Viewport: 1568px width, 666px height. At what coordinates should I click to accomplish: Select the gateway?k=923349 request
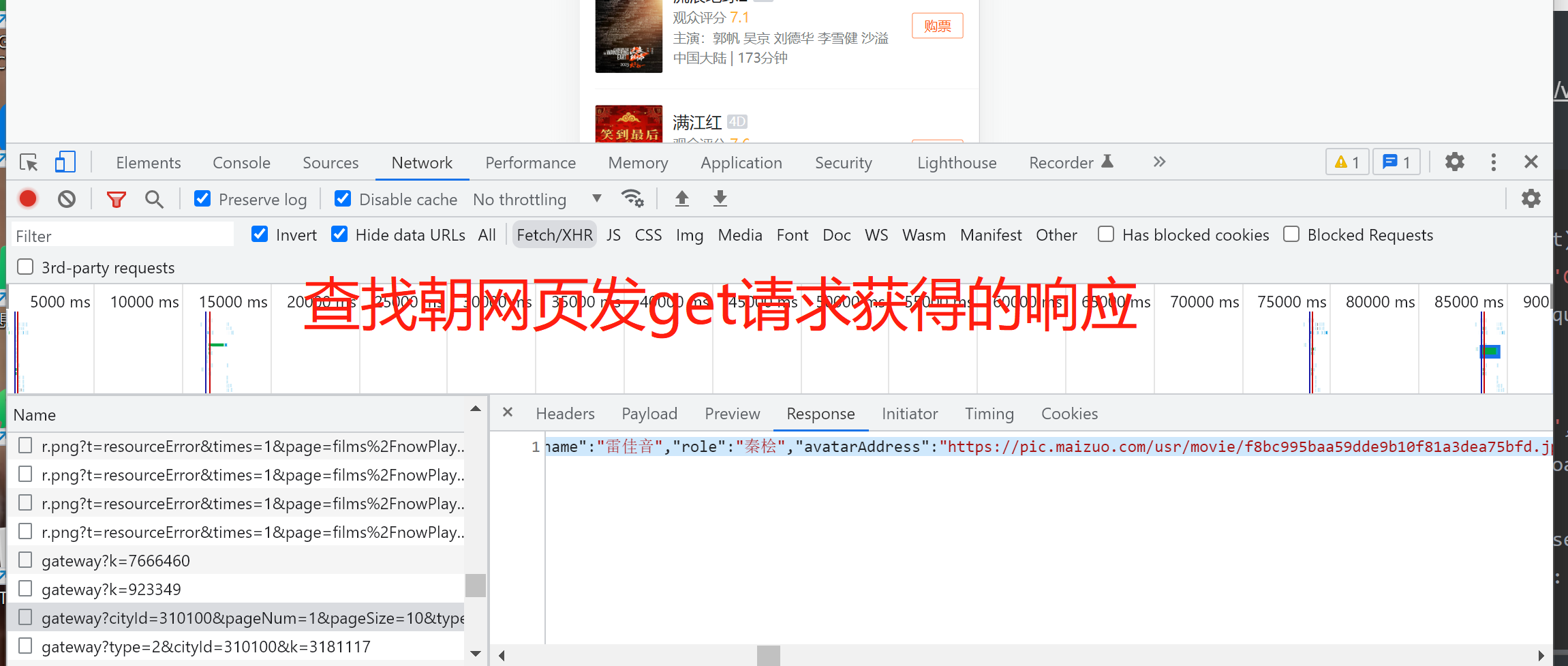point(112,588)
